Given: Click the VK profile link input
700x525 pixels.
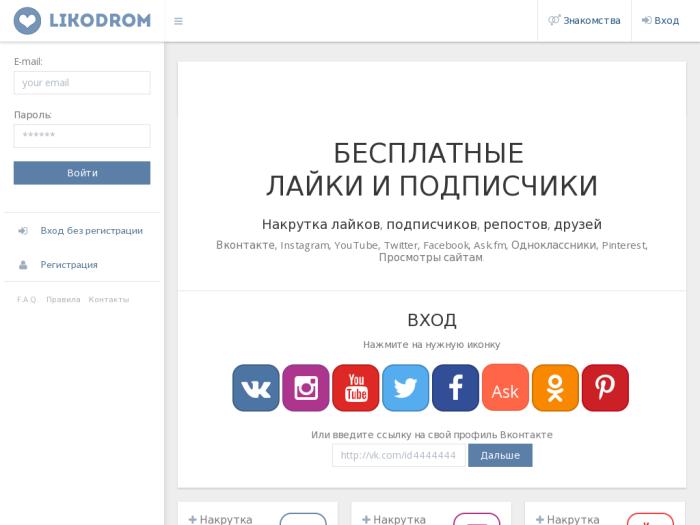Looking at the screenshot, I should pyautogui.click(x=398, y=455).
